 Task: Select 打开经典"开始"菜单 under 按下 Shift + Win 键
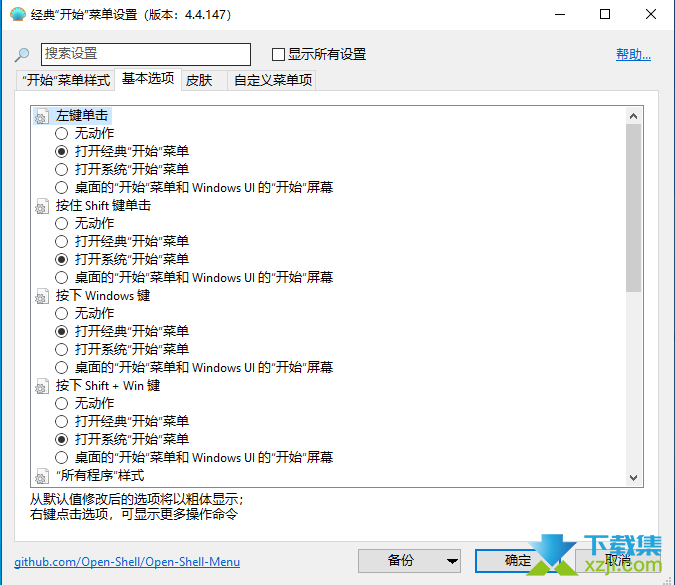[x=62, y=421]
